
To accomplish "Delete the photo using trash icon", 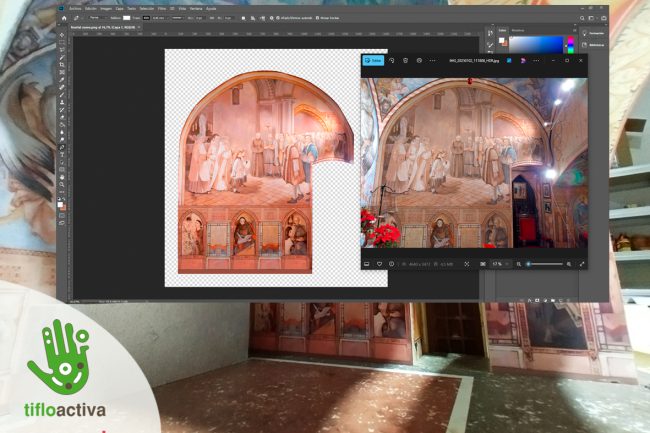I will pyautogui.click(x=405, y=60).
